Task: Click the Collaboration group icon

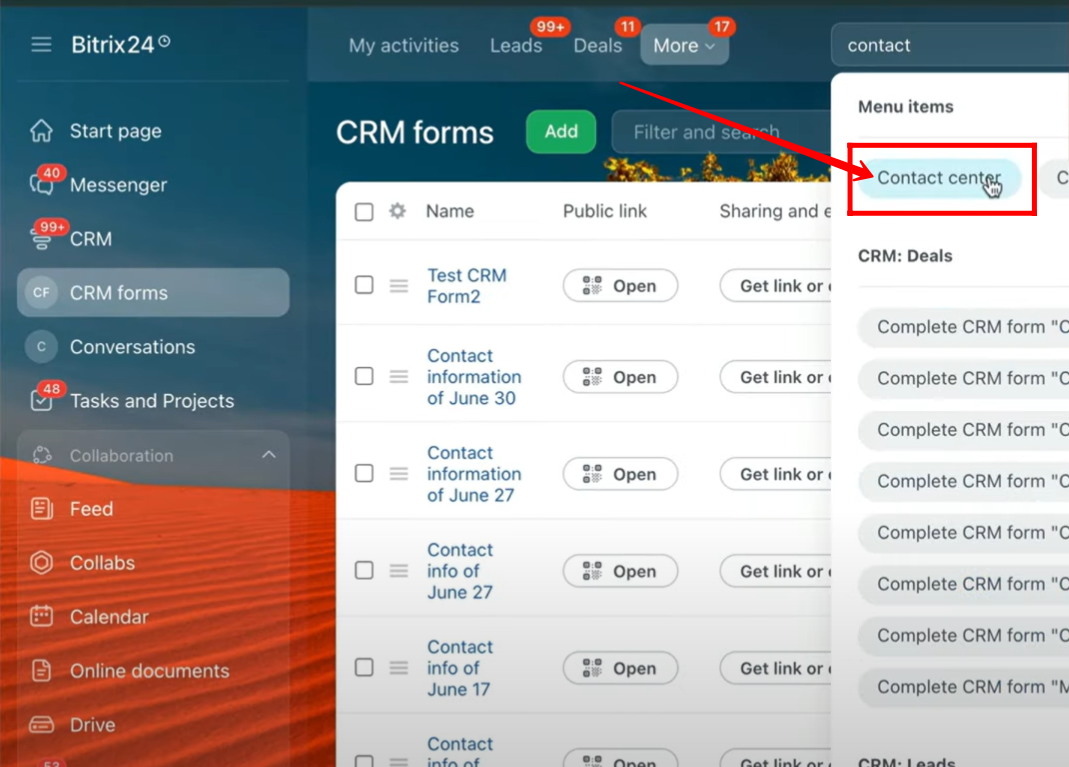Action: [x=42, y=455]
